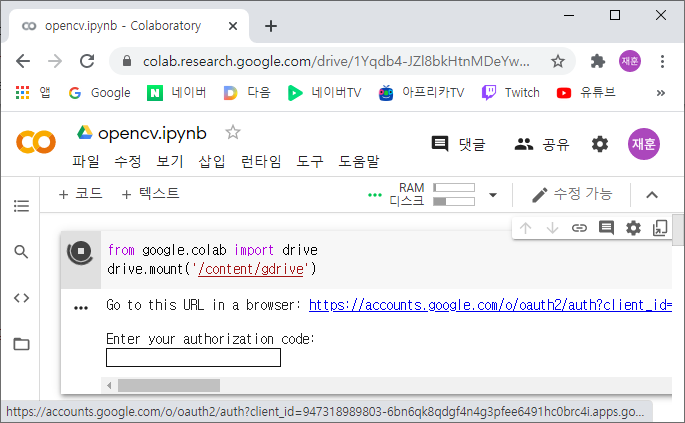Image resolution: width=685 pixels, height=423 pixels.
Task: Open the 네이버 bookmark
Action: (x=176, y=93)
